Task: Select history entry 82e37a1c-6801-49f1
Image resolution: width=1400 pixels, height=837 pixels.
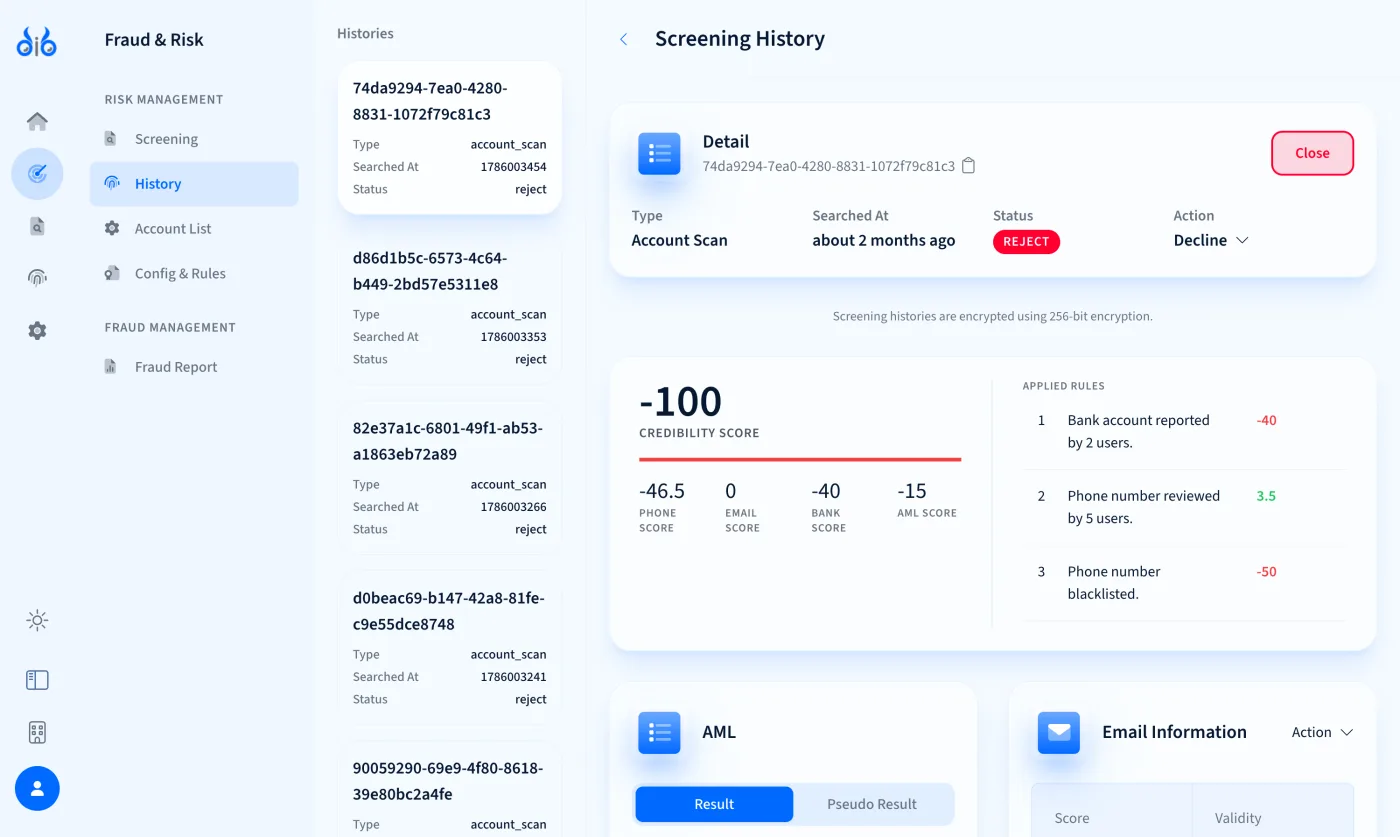Action: pos(450,478)
